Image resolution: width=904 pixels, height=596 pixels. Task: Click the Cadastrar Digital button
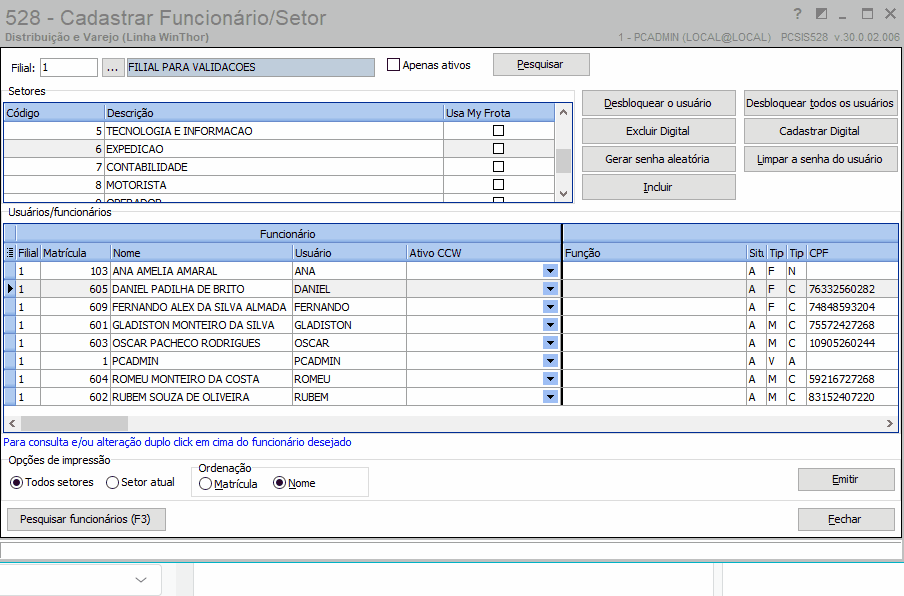pos(820,131)
